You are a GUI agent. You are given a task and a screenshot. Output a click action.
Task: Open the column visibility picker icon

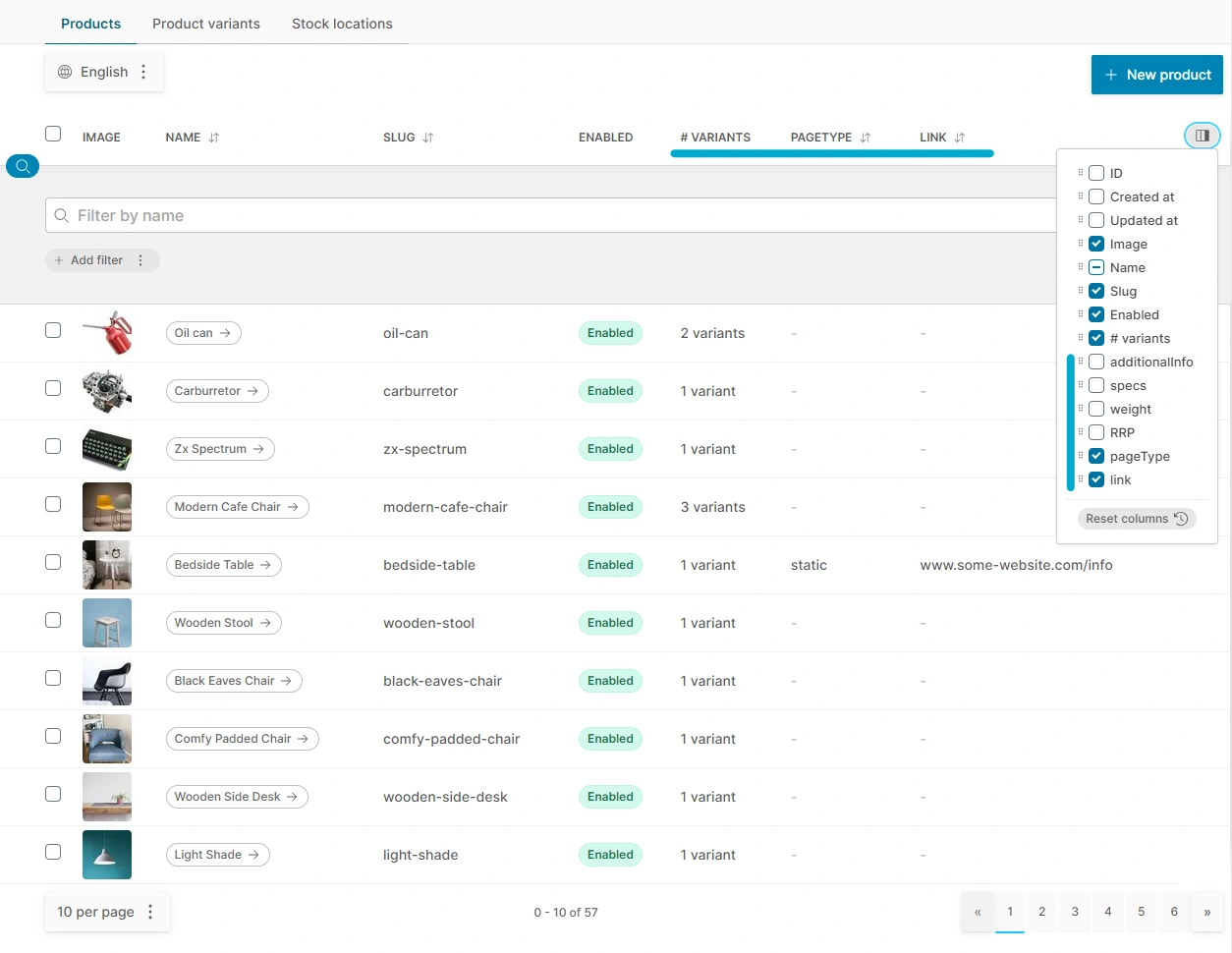[1202, 135]
